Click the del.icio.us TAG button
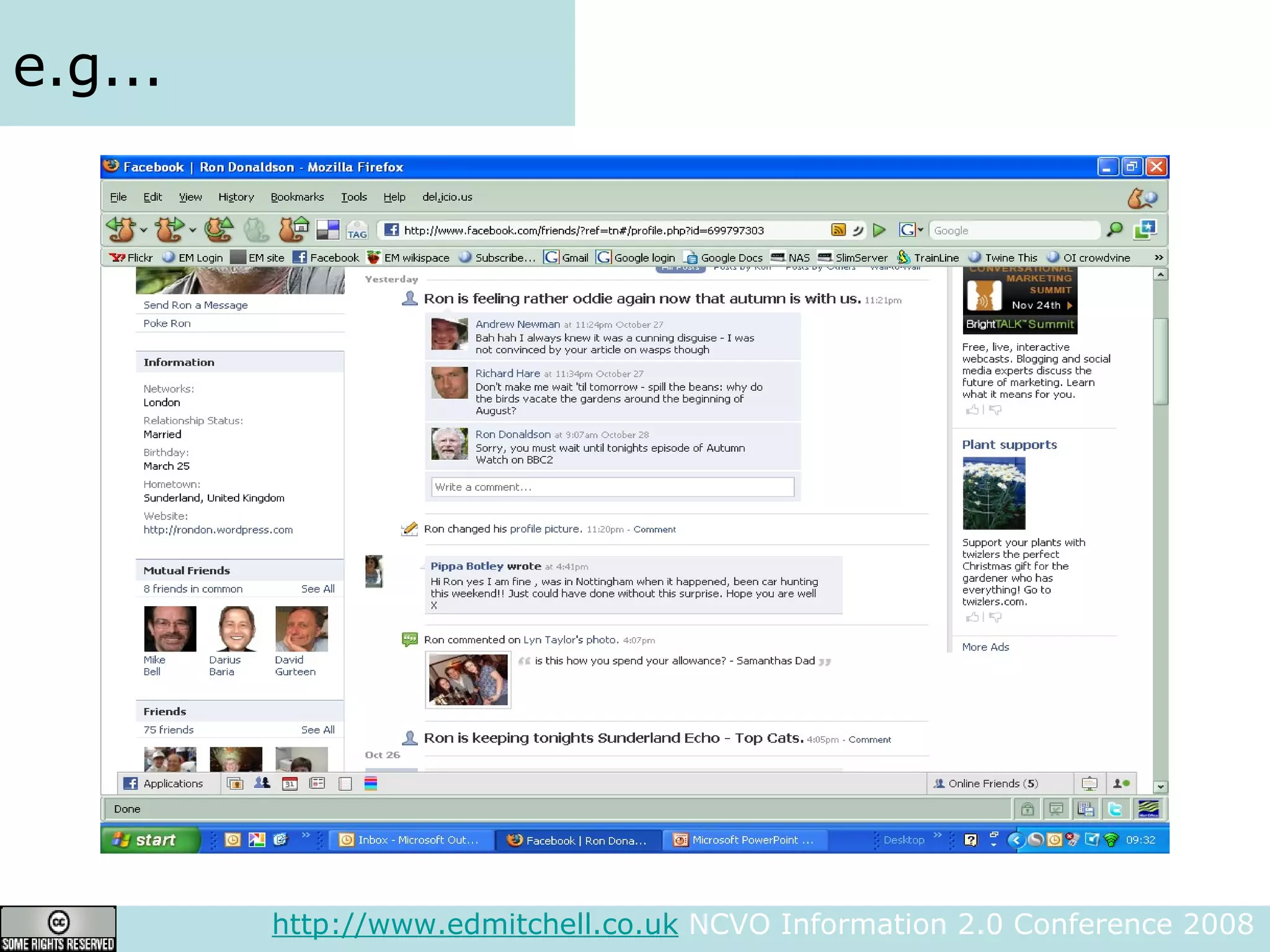Screen dimensions: 1270x952 tap(357, 231)
